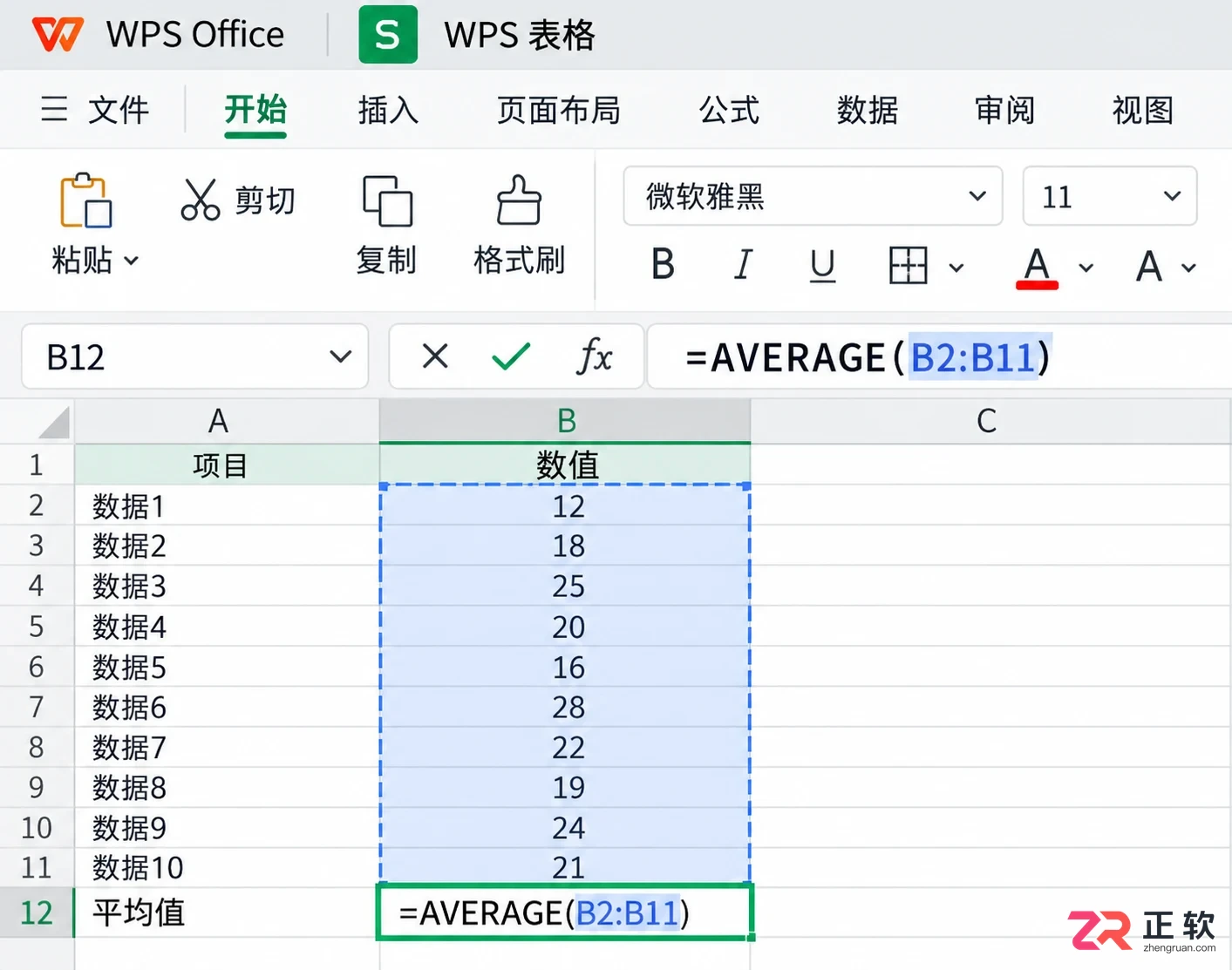This screenshot has height=970, width=1232.
Task: Toggle italic formatting I
Action: [x=743, y=264]
